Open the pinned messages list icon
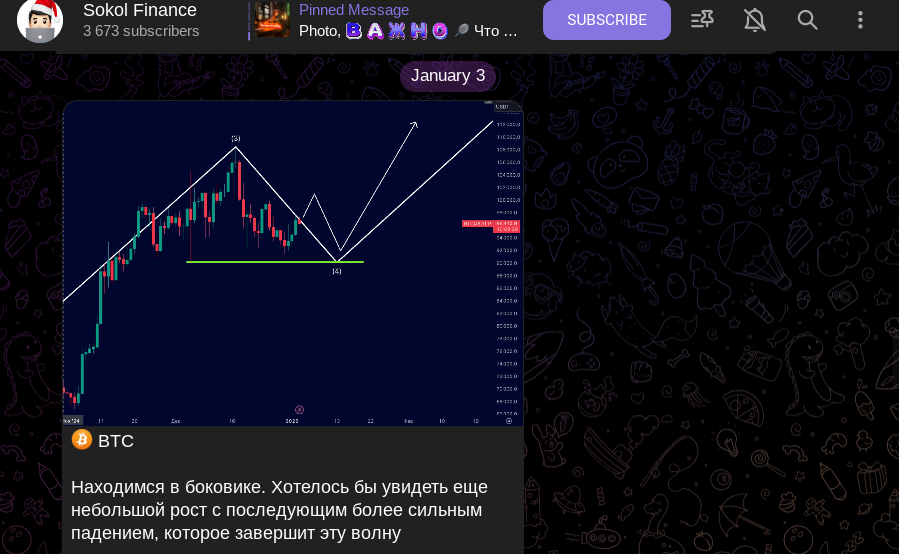Image resolution: width=899 pixels, height=554 pixels. pos(702,20)
